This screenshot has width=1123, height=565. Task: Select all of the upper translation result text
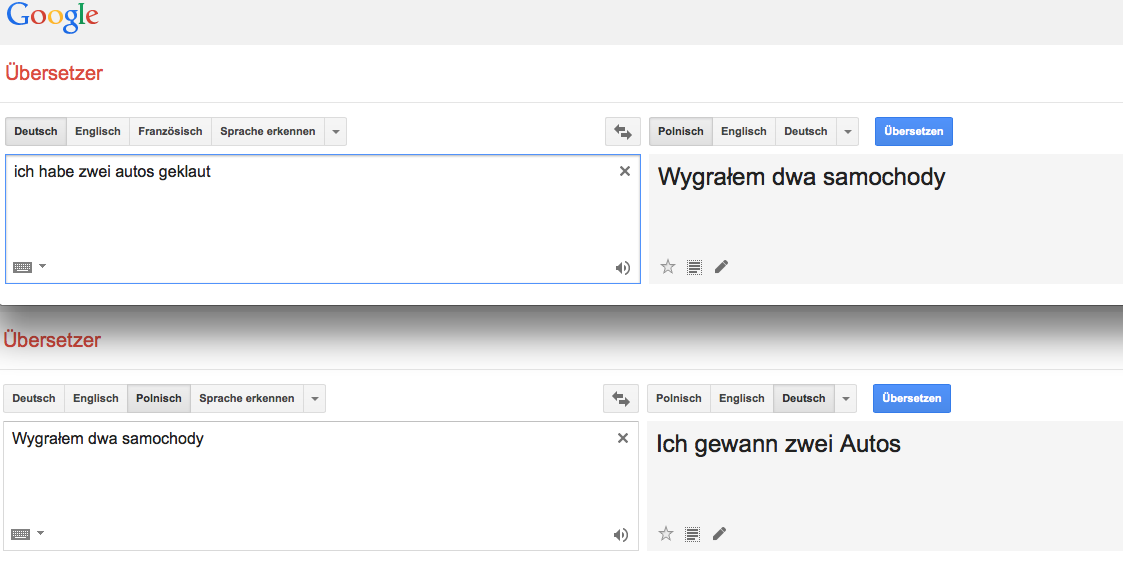(695, 267)
